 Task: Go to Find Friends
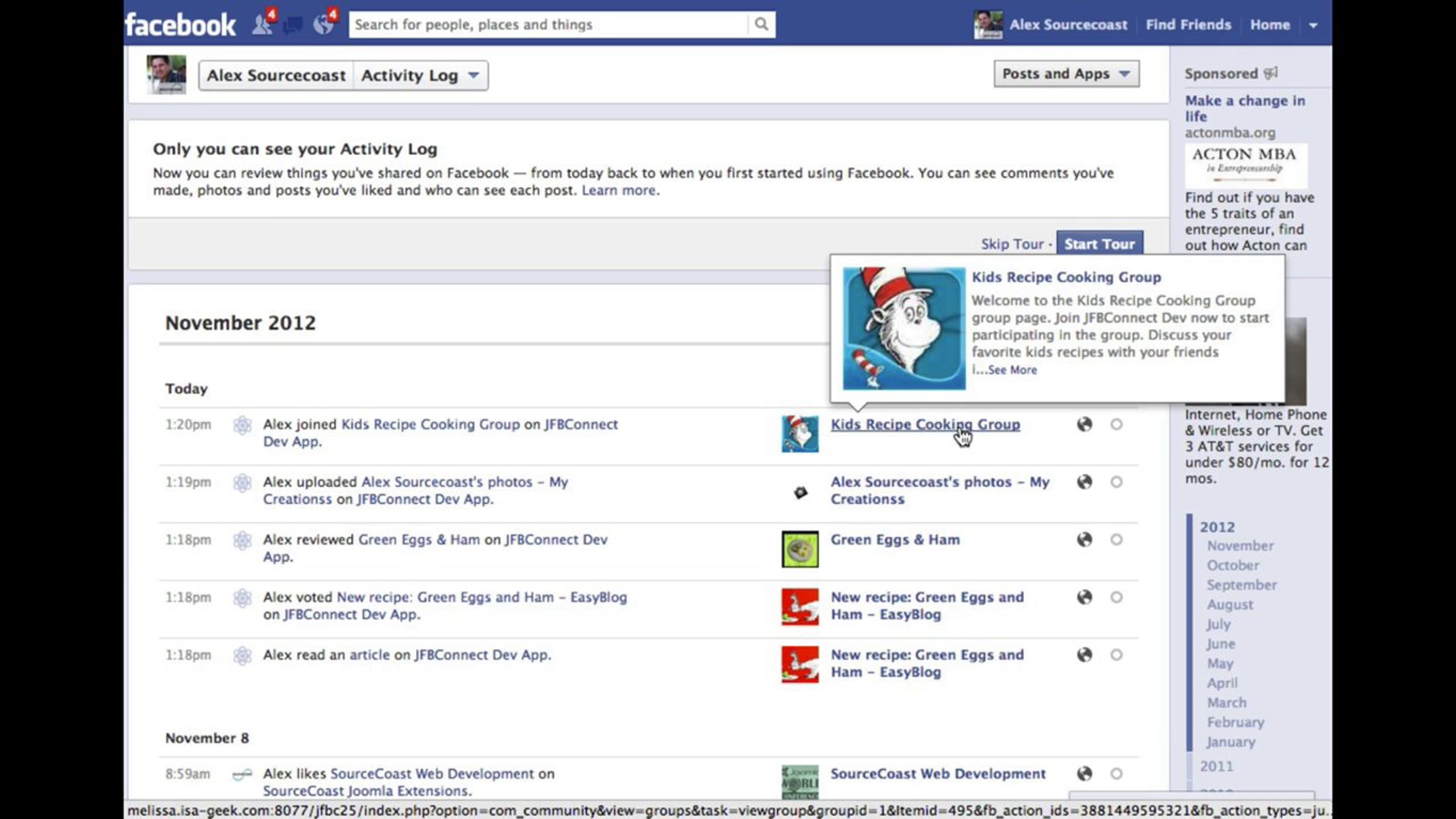[x=1188, y=25]
